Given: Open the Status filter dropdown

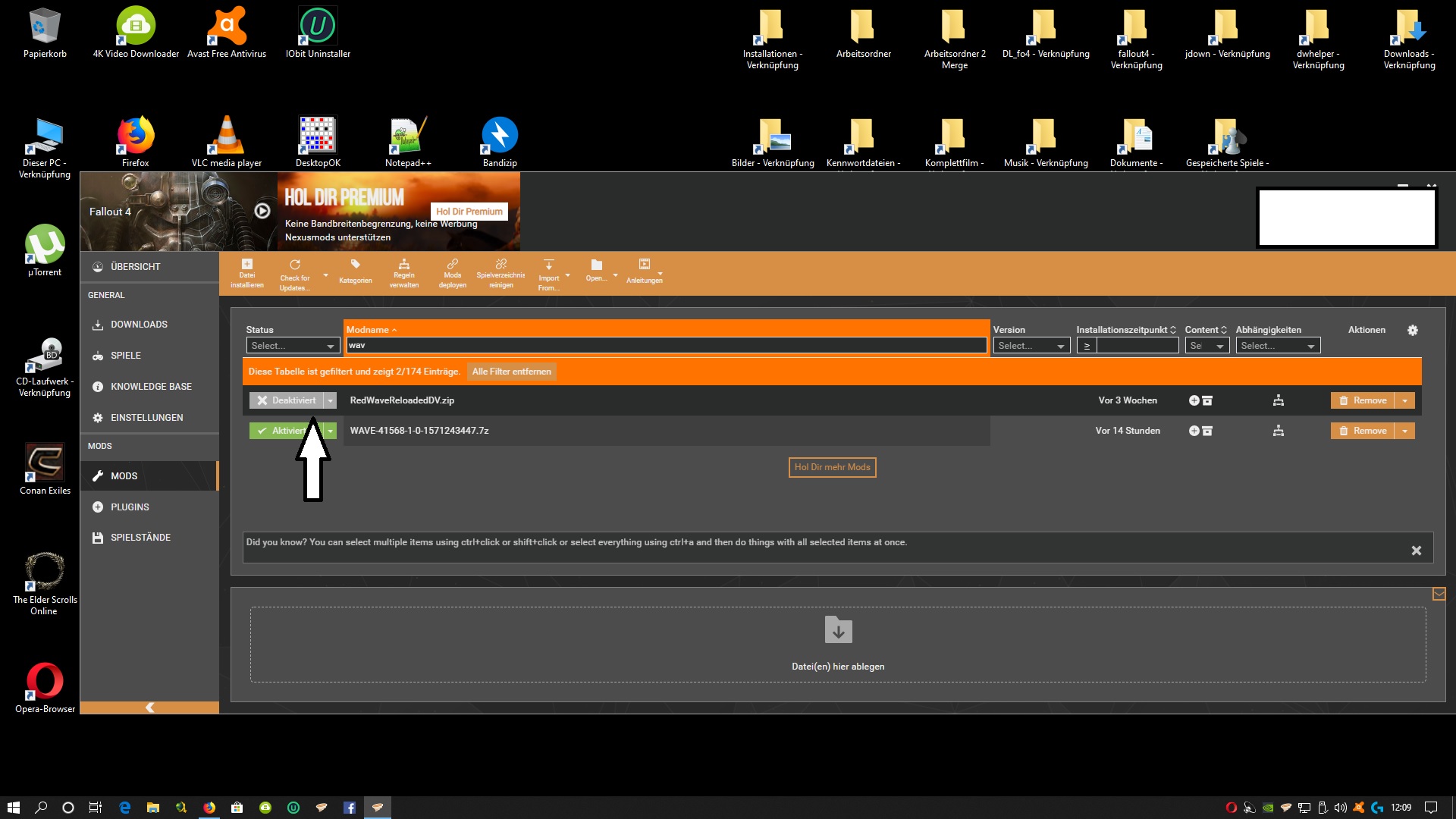Looking at the screenshot, I should coord(293,346).
